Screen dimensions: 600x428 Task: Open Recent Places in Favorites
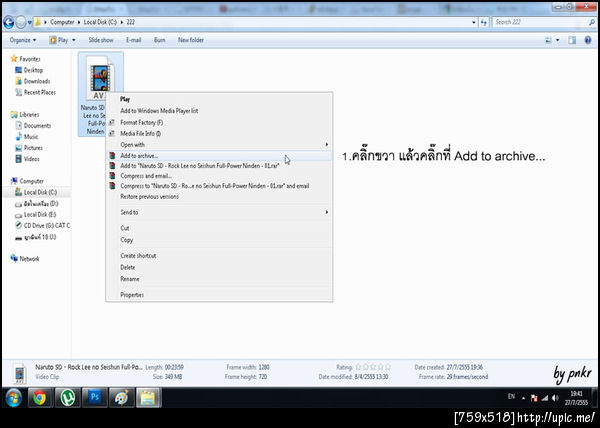tap(35, 92)
